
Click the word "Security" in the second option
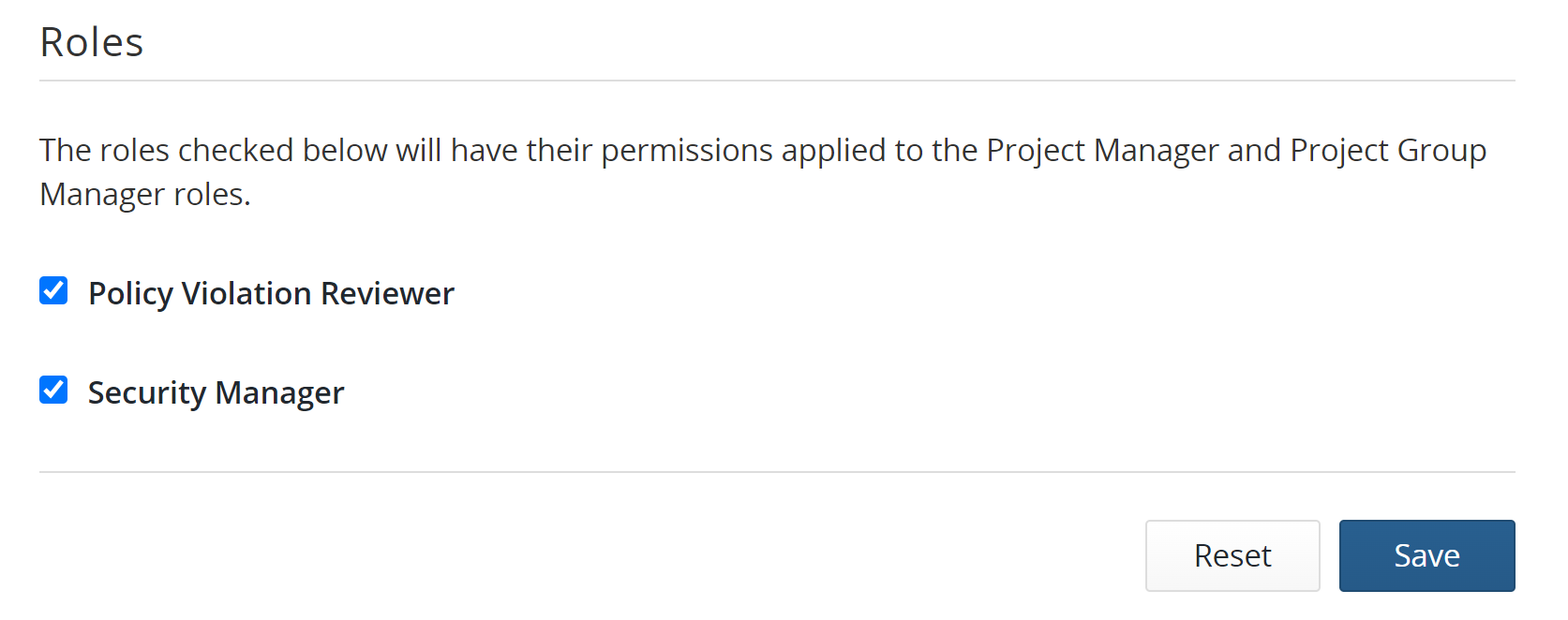tap(146, 393)
